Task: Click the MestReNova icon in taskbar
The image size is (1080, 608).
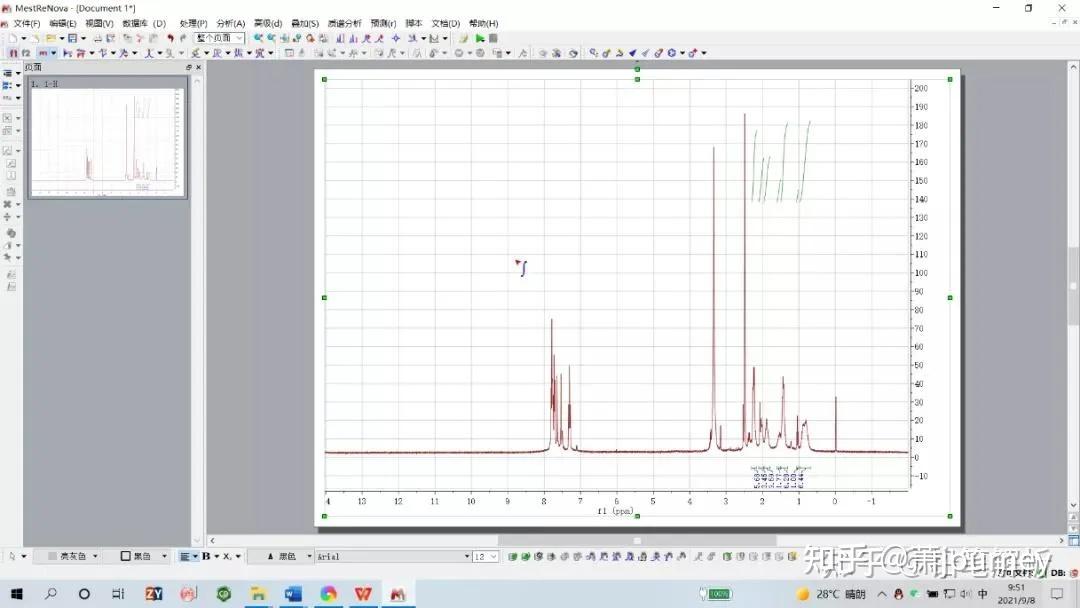Action: [398, 594]
